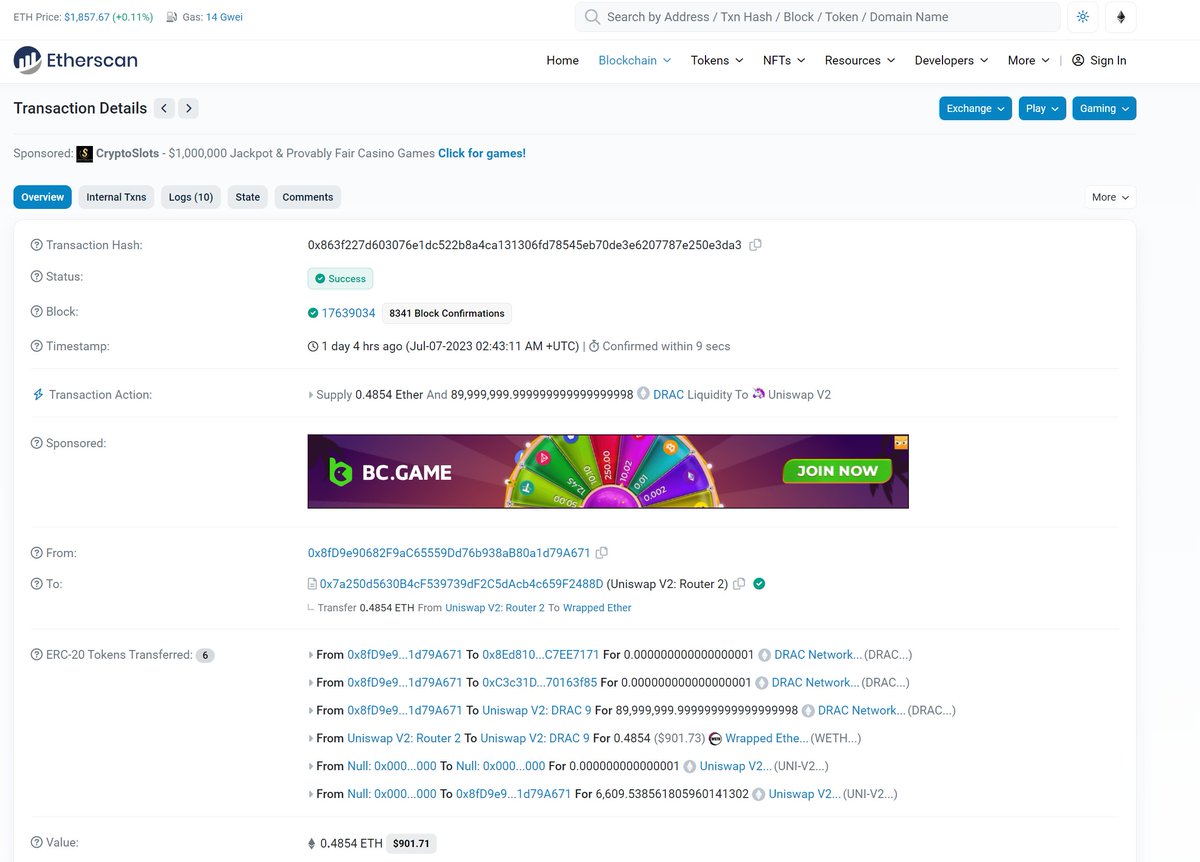The height and width of the screenshot is (862, 1200).
Task: Open the More dropdown beside tabs
Action: coord(1110,197)
